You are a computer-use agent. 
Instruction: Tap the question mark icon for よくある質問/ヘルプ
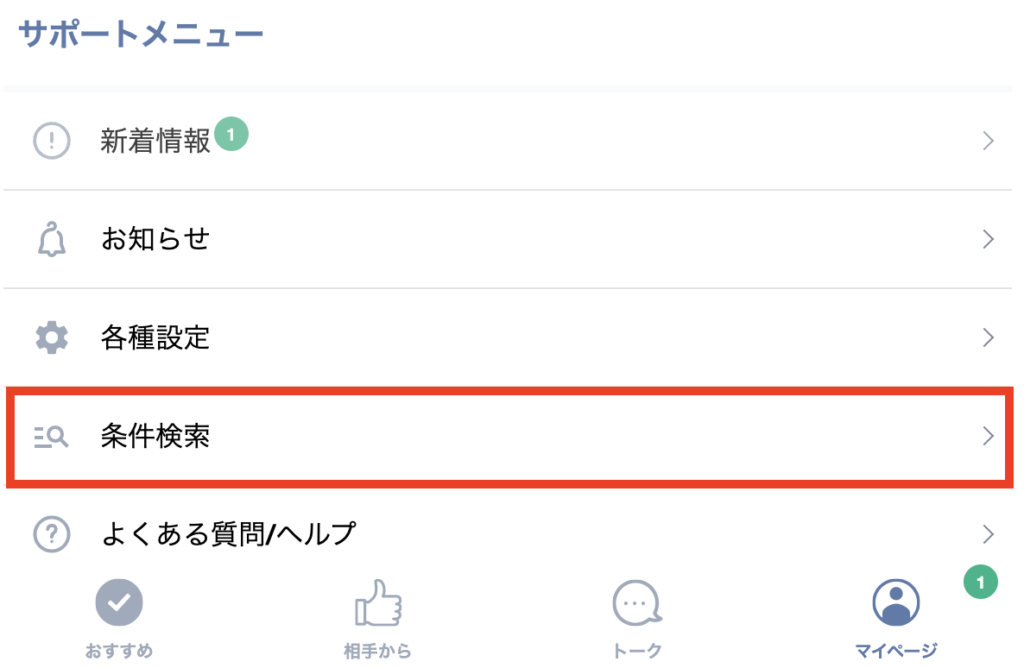point(52,534)
